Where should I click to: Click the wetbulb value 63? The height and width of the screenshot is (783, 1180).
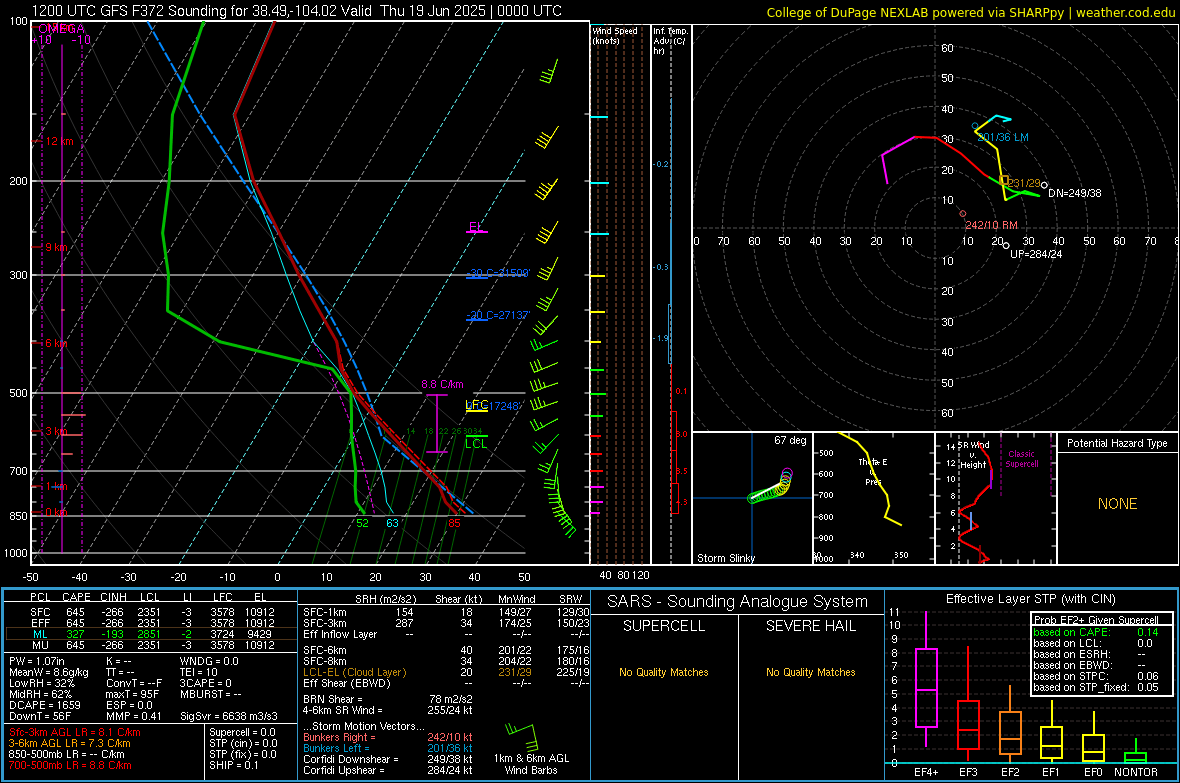392,523
